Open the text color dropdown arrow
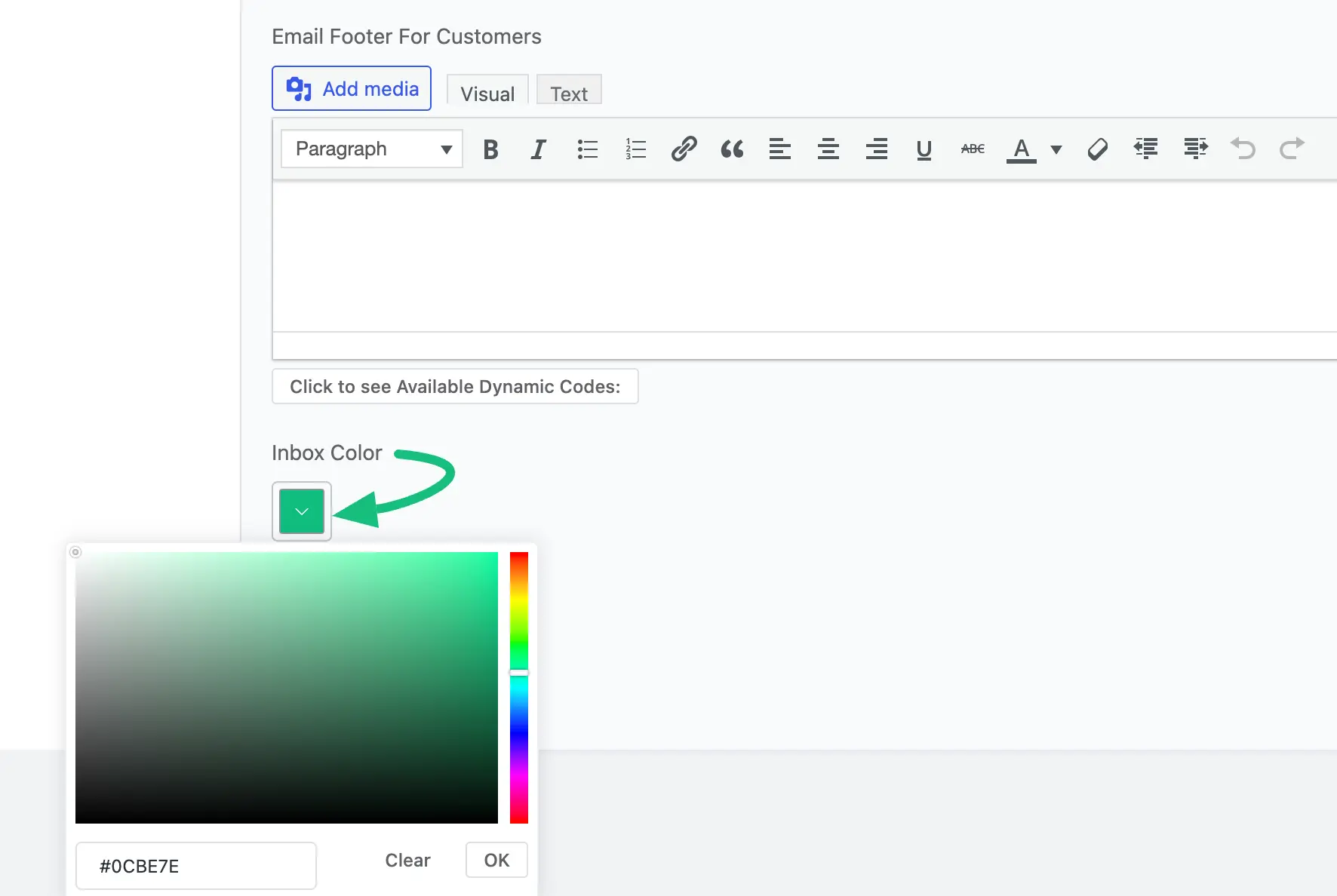Viewport: 1337px width, 896px height. pyautogui.click(x=1056, y=149)
